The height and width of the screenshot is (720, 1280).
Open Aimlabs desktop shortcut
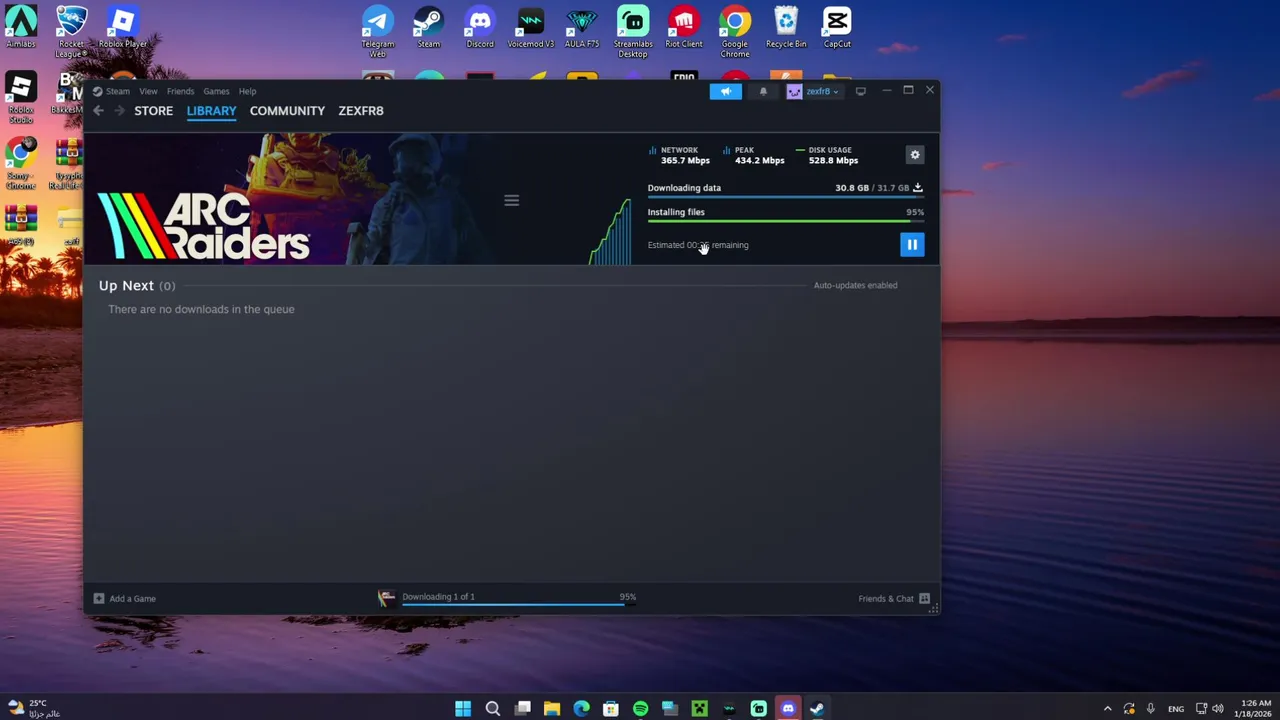point(21,28)
